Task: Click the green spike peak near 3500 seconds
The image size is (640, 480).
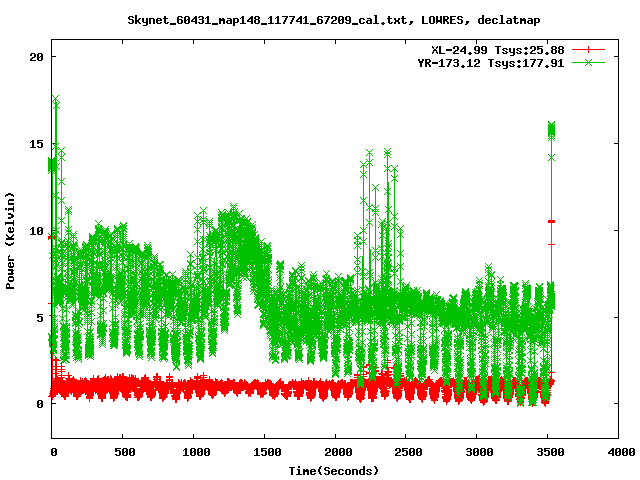Action: pyautogui.click(x=551, y=126)
